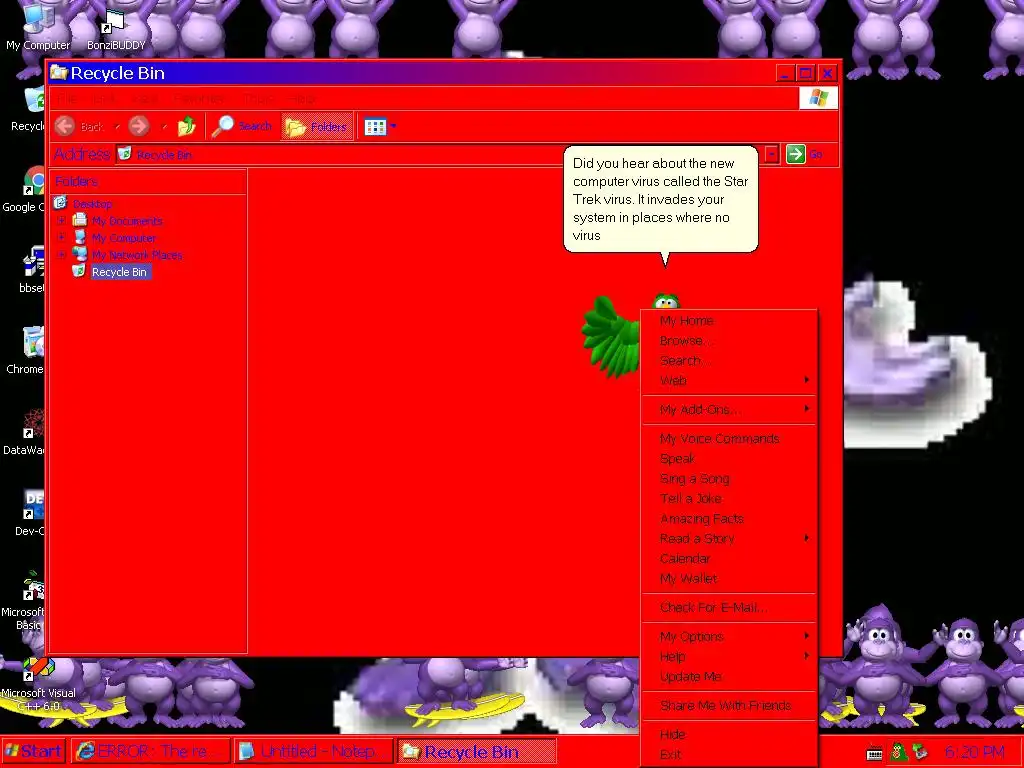Go up one folder level icon
This screenshot has height=768, width=1024.
click(x=187, y=126)
